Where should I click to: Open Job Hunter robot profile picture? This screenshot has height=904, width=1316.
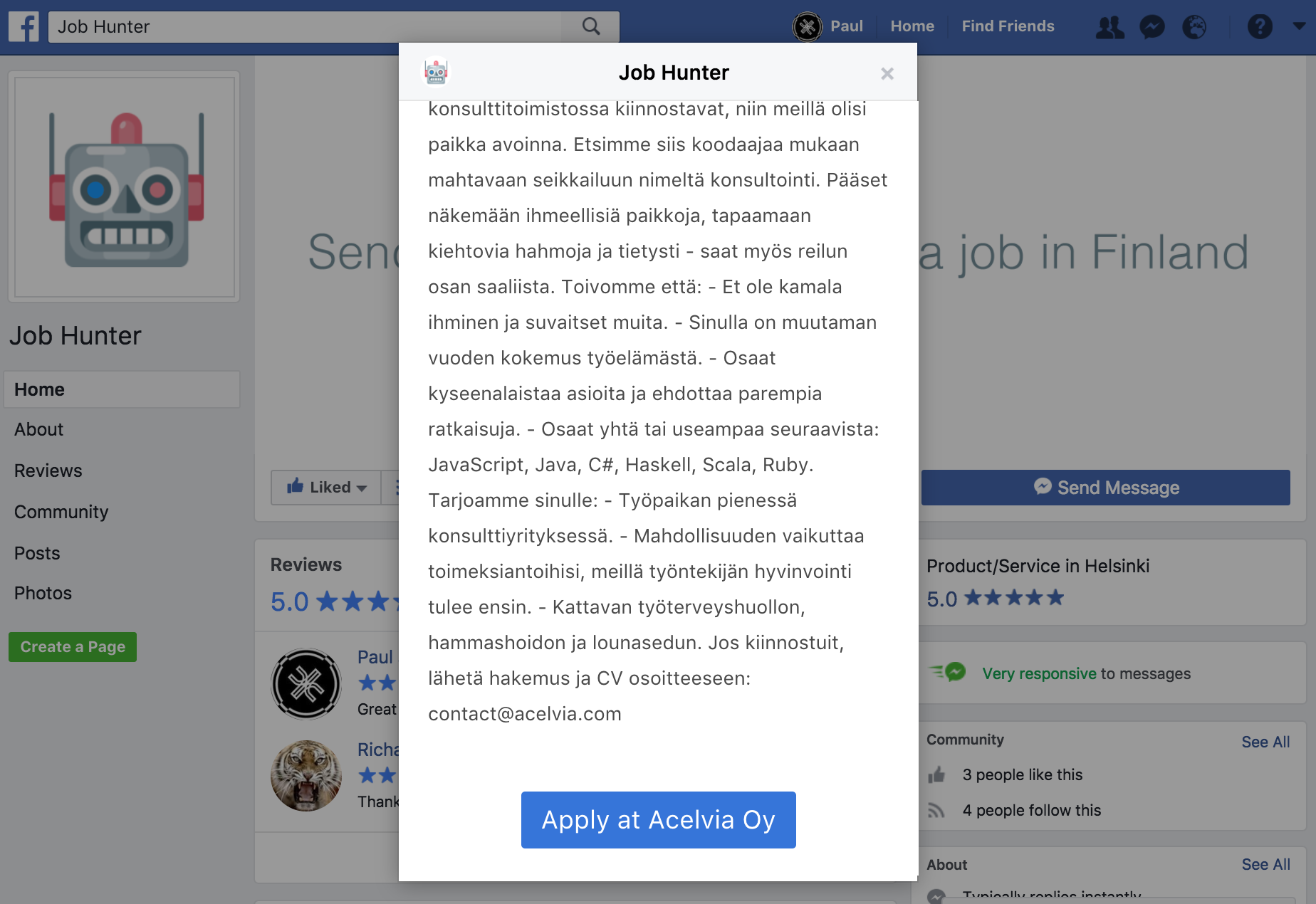tap(125, 187)
